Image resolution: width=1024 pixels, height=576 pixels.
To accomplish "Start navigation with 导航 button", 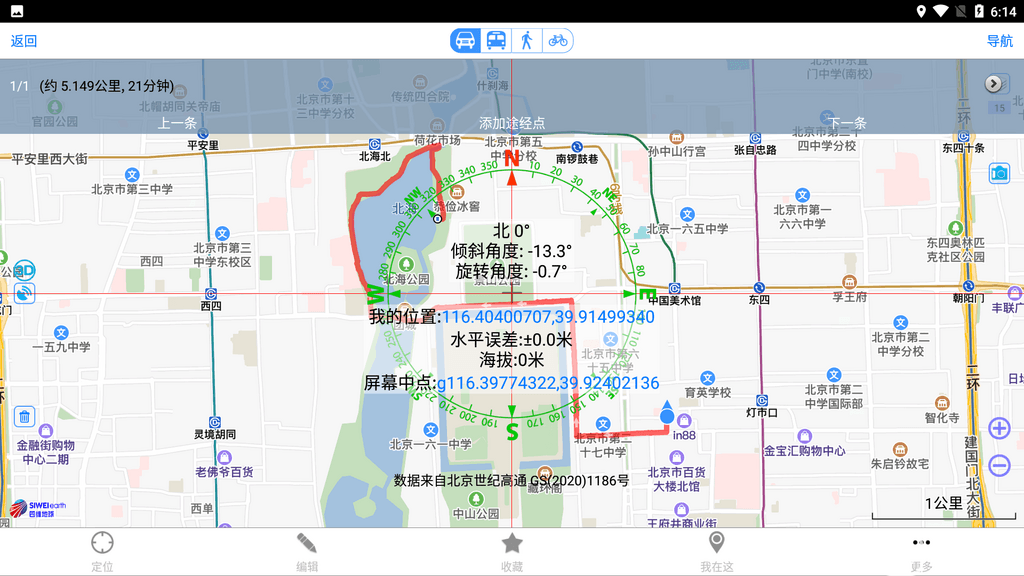I will point(999,41).
